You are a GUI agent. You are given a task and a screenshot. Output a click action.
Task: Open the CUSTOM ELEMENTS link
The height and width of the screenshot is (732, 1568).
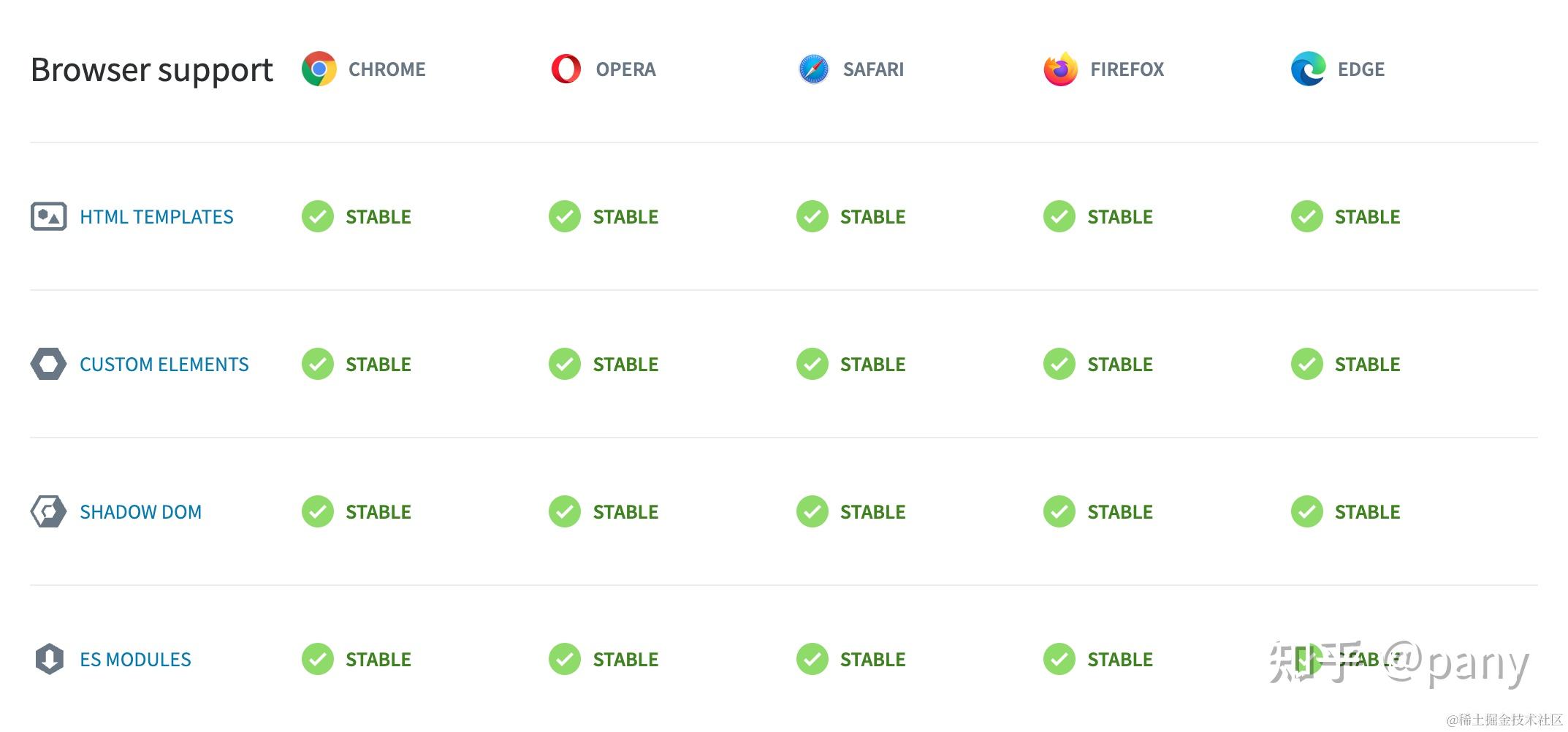point(164,365)
